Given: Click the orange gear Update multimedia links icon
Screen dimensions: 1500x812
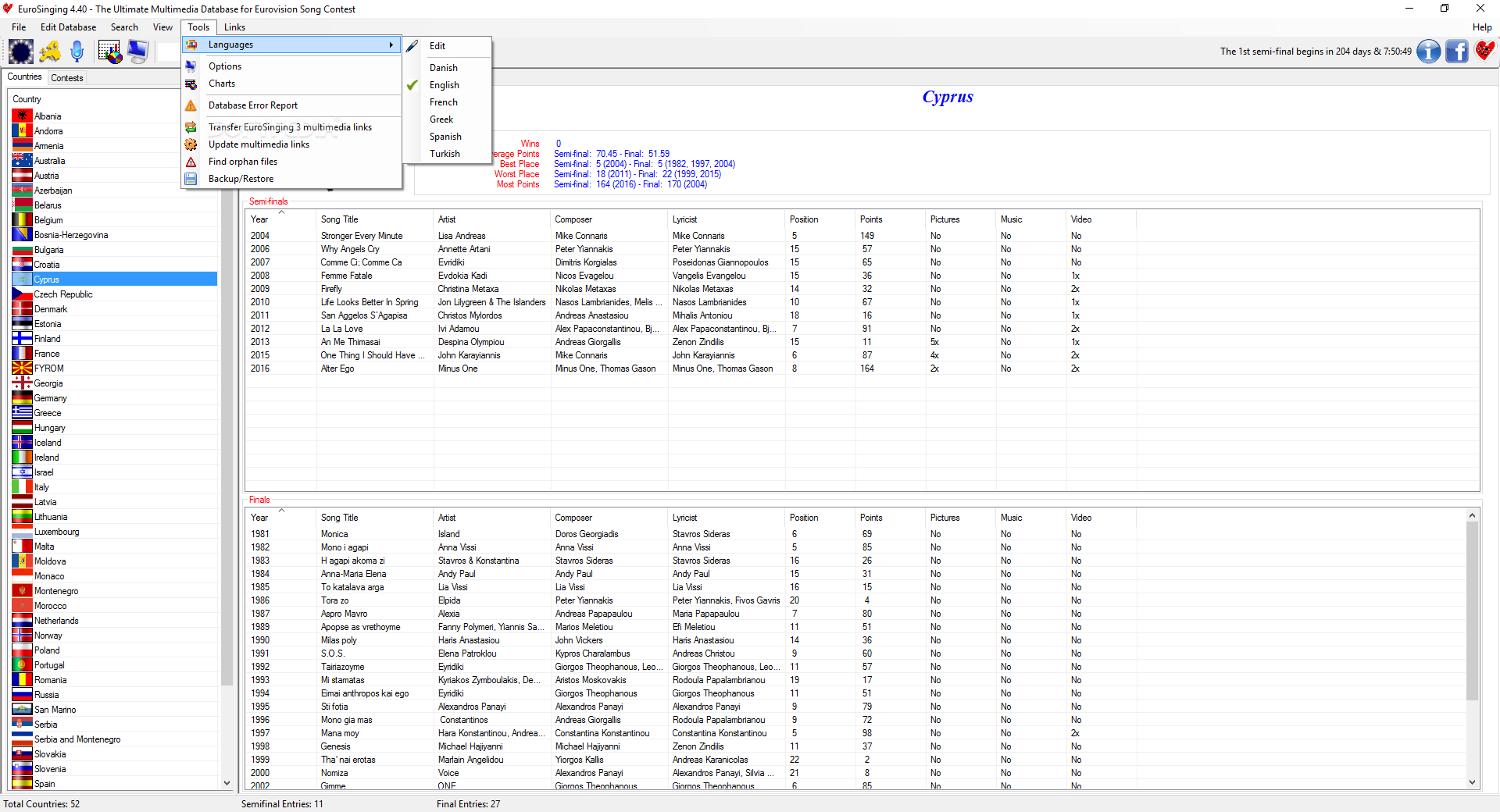Looking at the screenshot, I should point(191,144).
